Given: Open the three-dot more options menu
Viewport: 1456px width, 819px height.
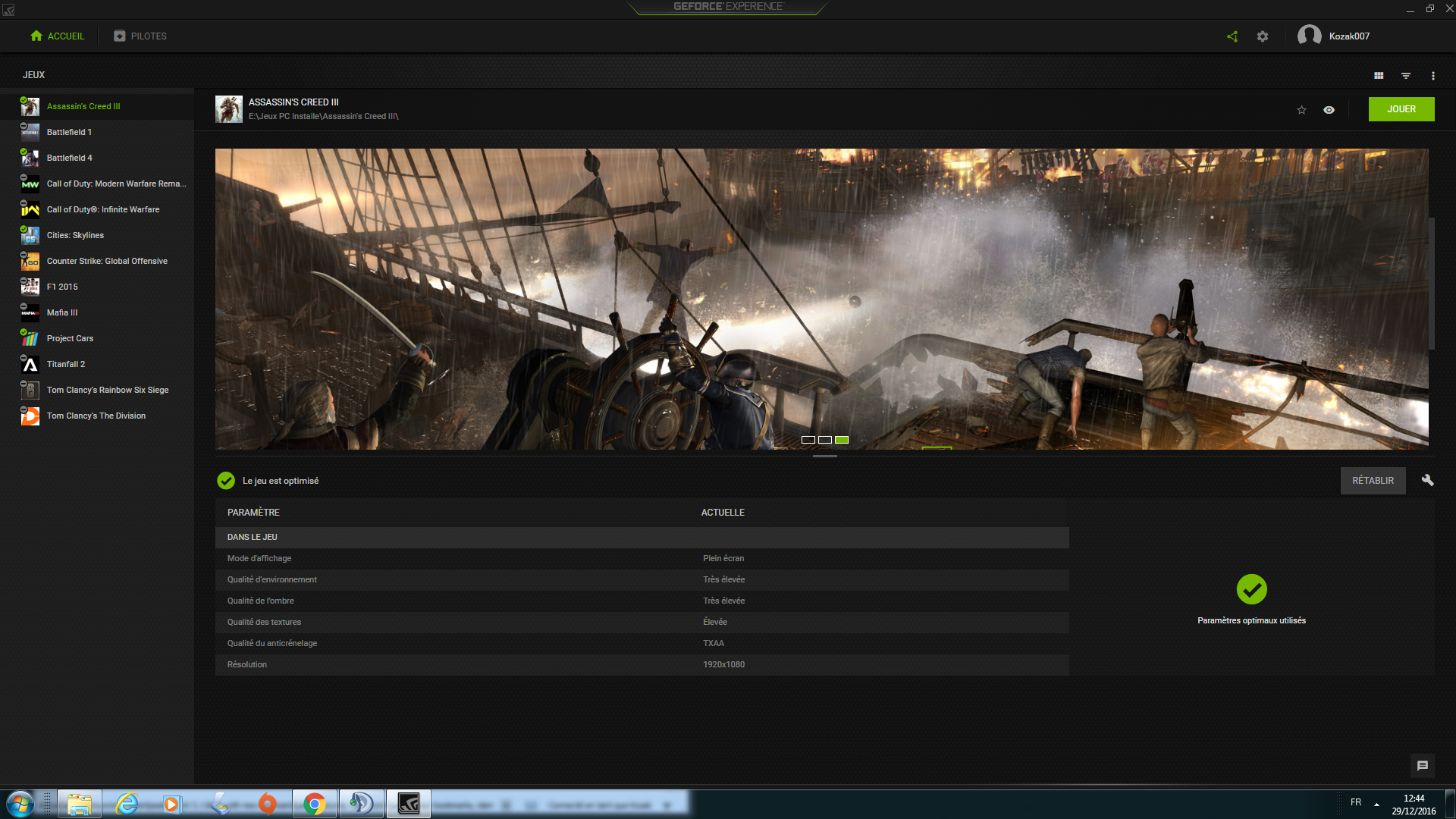Looking at the screenshot, I should 1433,76.
